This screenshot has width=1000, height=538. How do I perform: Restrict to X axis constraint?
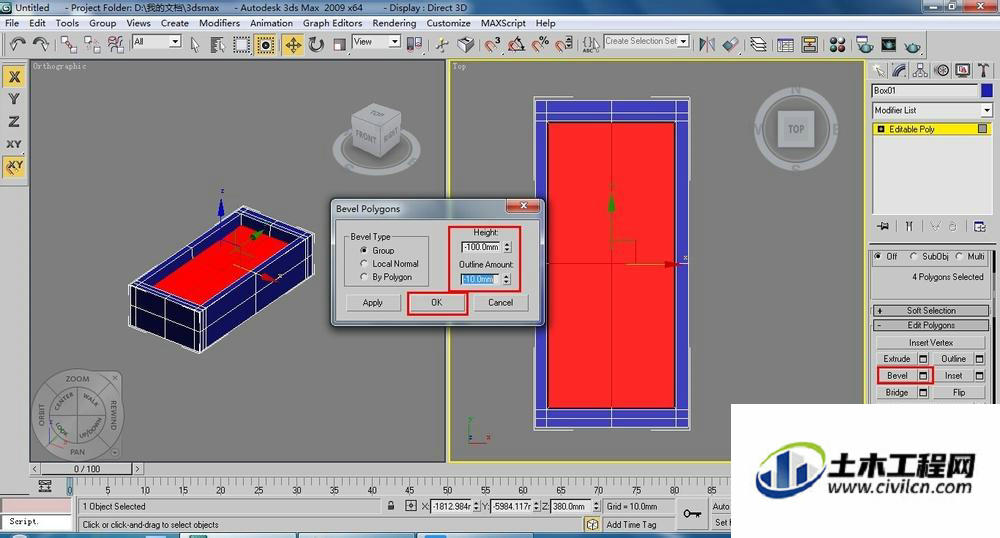(14, 77)
